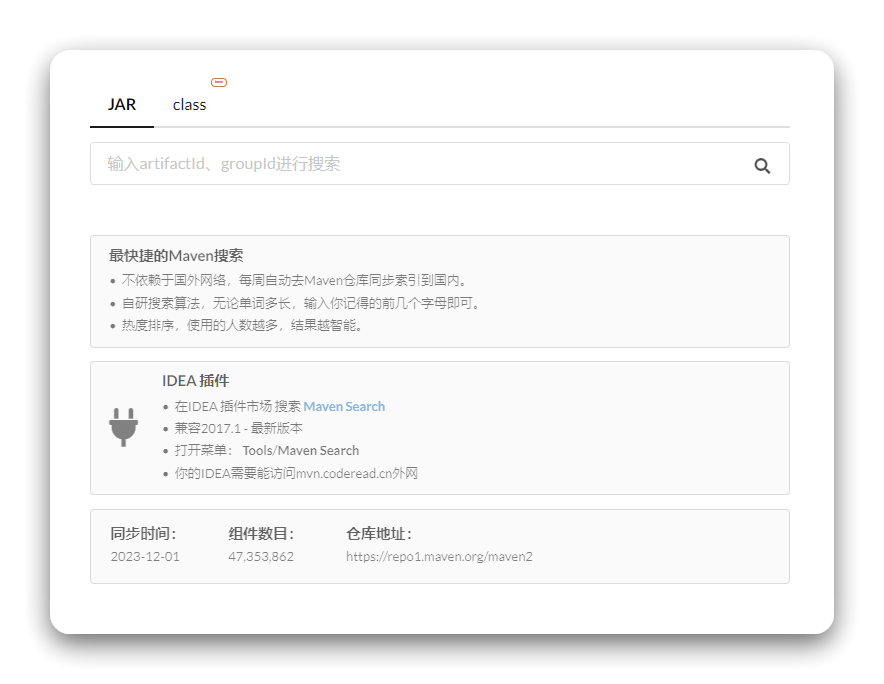Click the search magnifier icon

(x=763, y=165)
